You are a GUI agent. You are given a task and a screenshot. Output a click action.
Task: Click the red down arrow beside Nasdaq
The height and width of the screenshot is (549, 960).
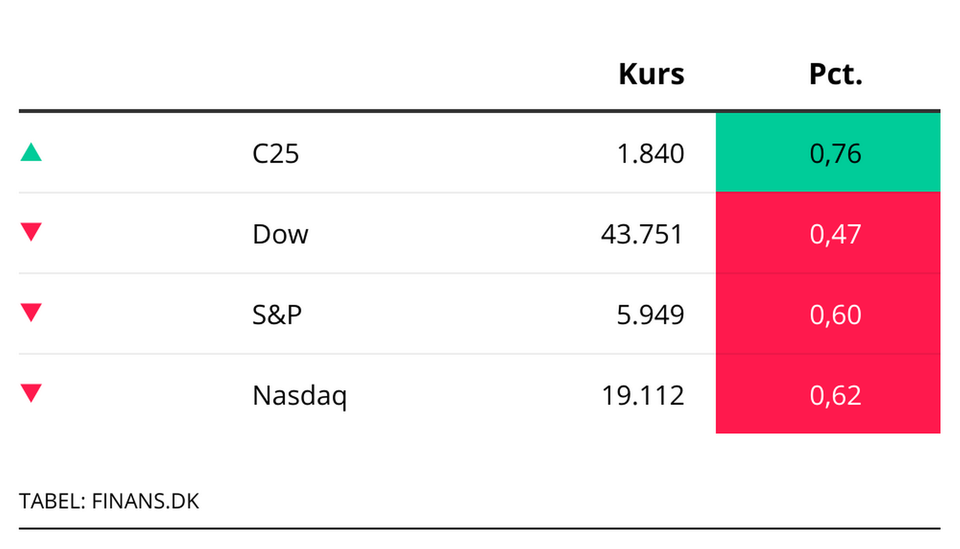31,393
